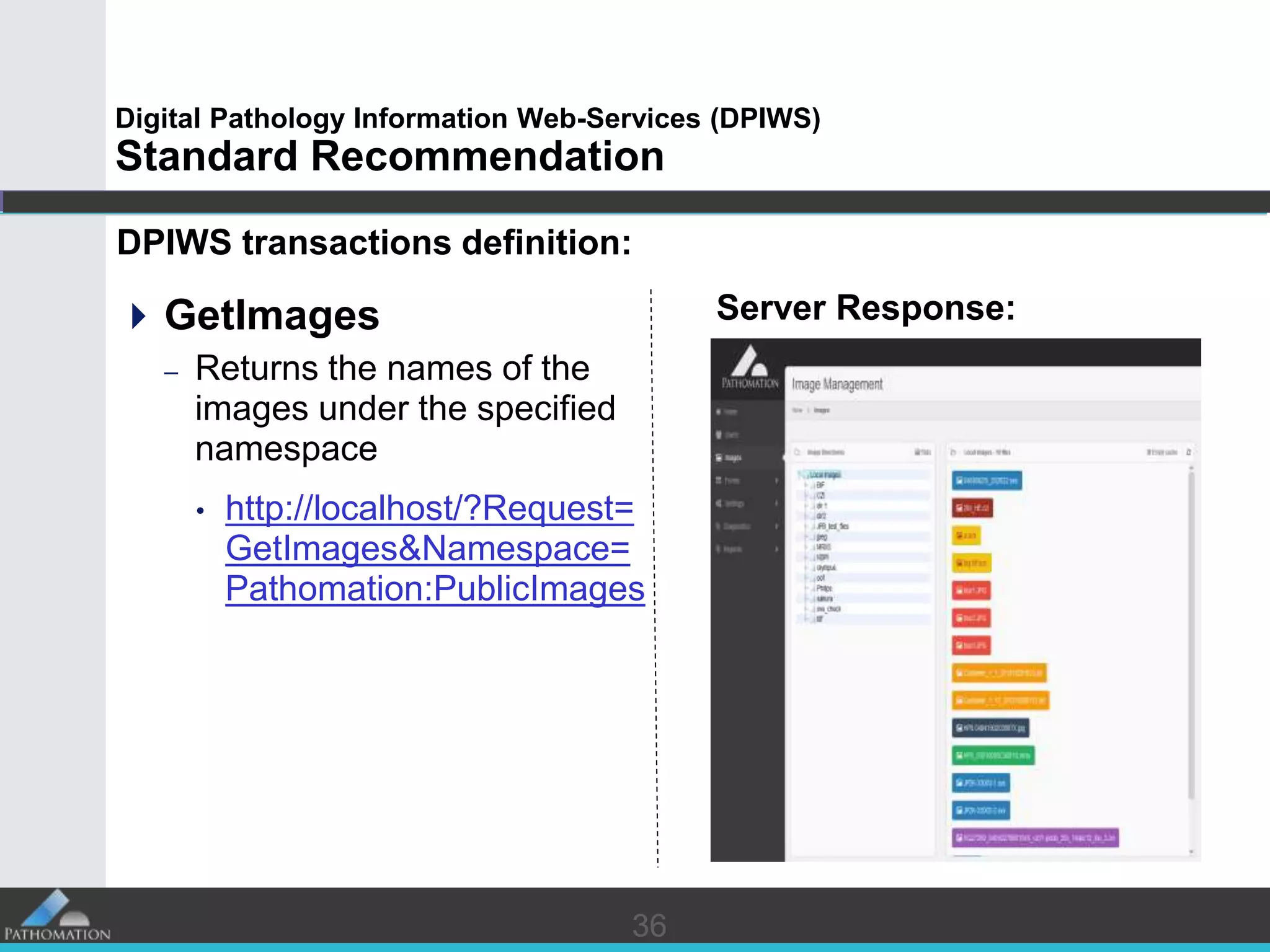Click the scroll-down arrow of the image list
The width and height of the screenshot is (1270, 952).
[x=1191, y=853]
